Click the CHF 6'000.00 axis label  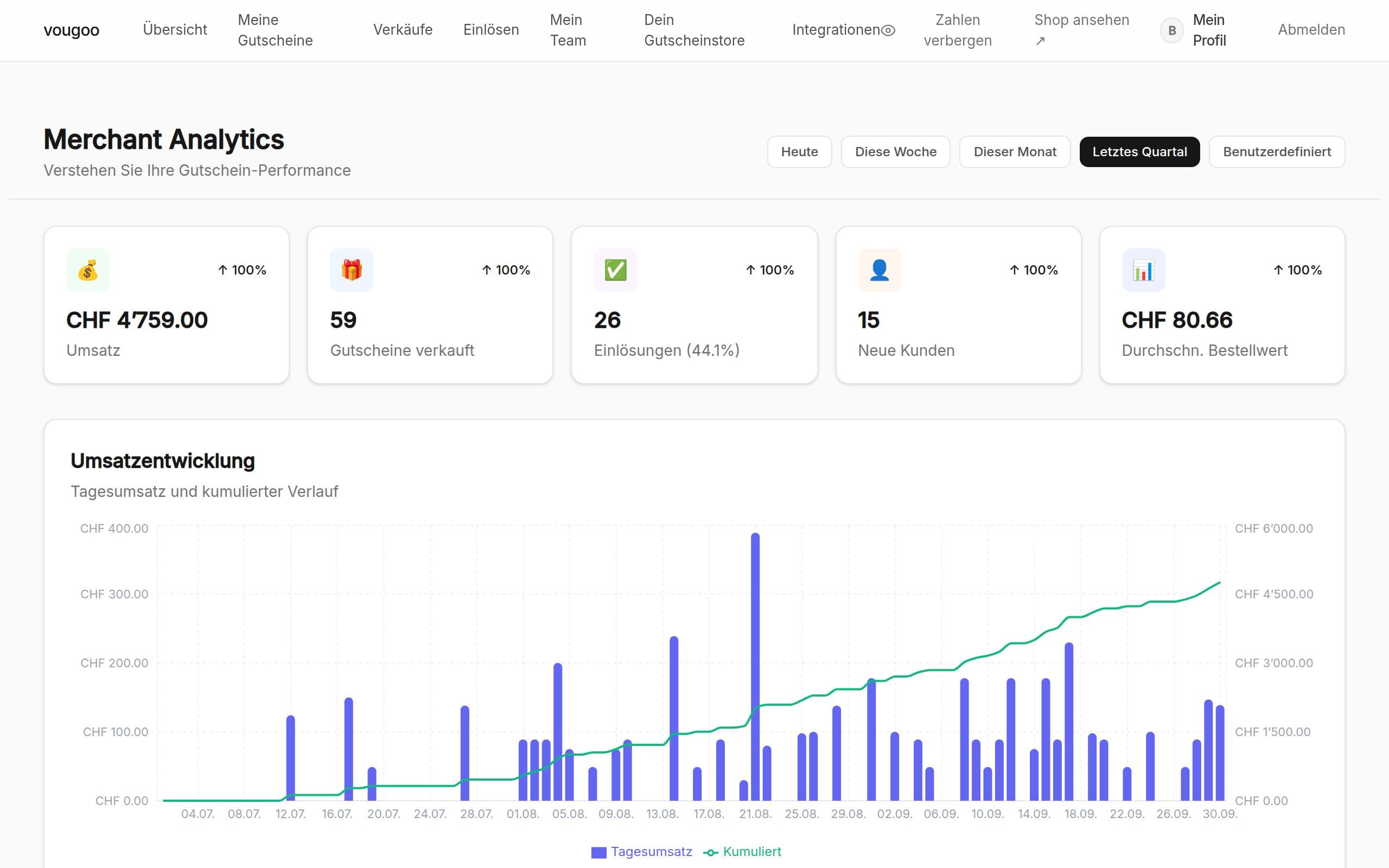tap(1273, 528)
